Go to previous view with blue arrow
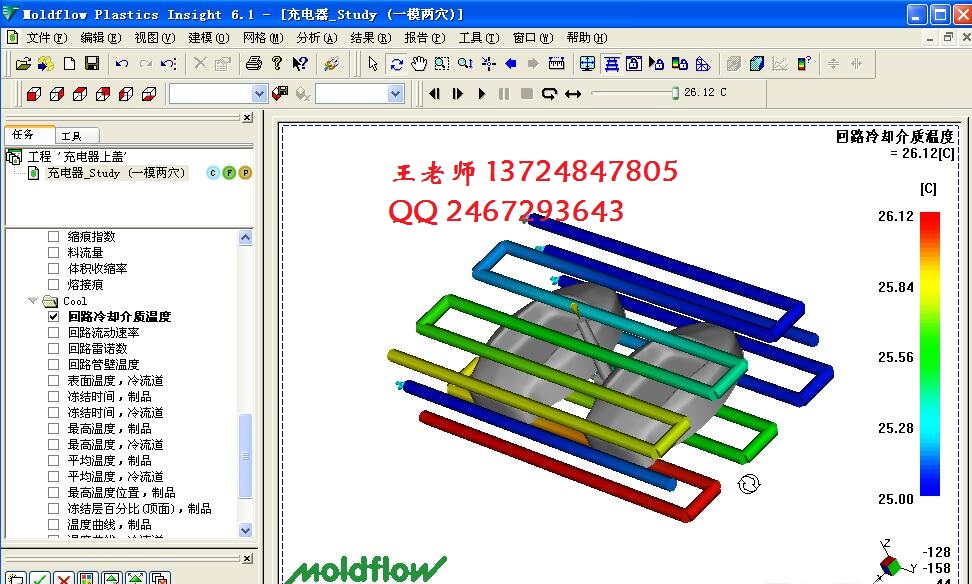This screenshot has height=584, width=972. pos(511,63)
